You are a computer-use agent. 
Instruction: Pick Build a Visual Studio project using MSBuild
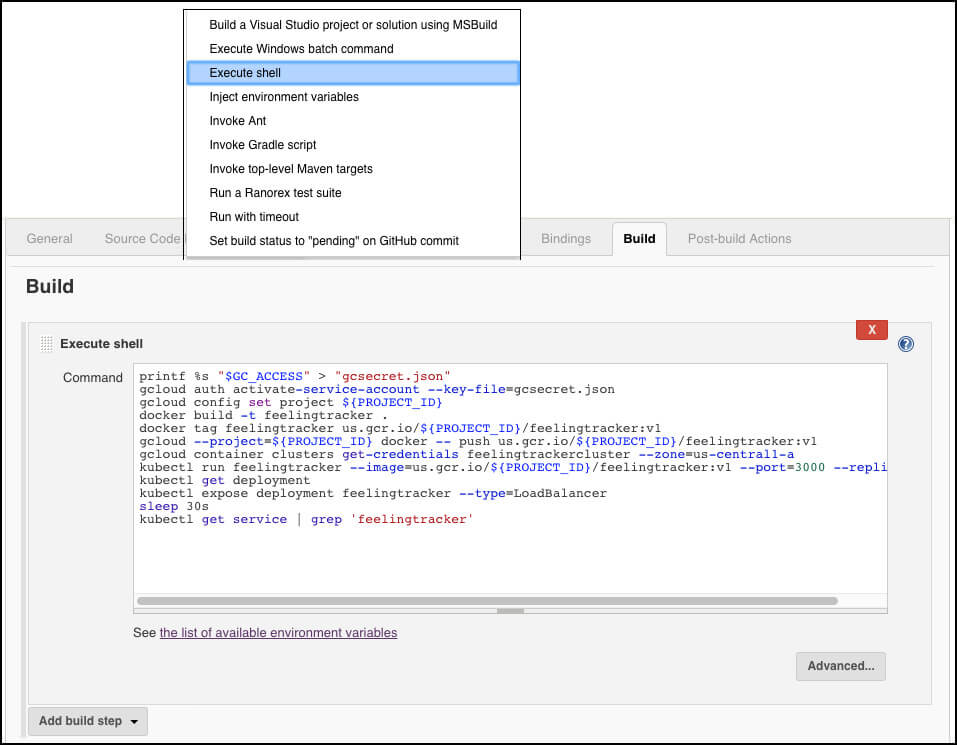point(353,25)
